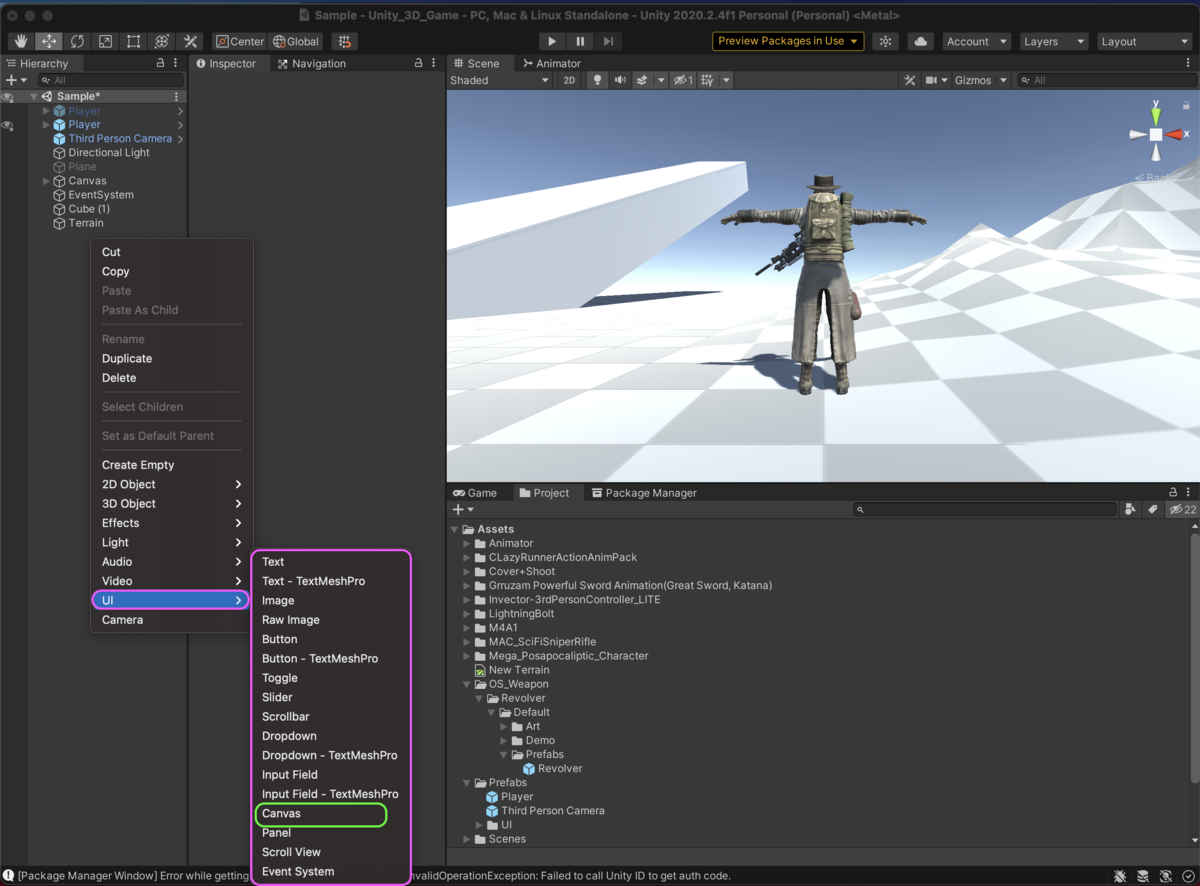Open the Shaded draw mode dropdown
The width and height of the screenshot is (1200, 886).
[x=499, y=80]
